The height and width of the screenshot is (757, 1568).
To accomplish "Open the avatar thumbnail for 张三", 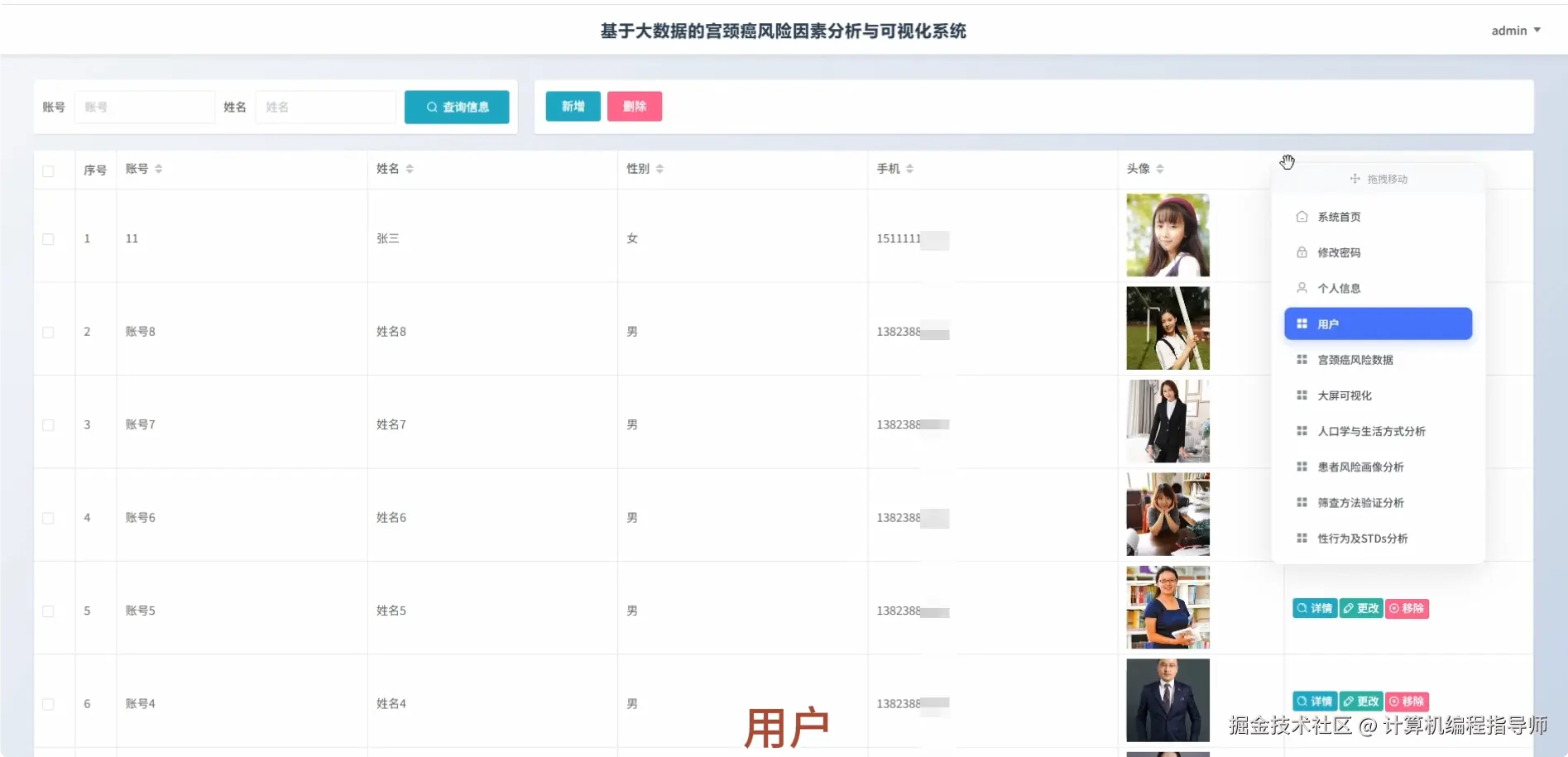I will coord(1168,235).
